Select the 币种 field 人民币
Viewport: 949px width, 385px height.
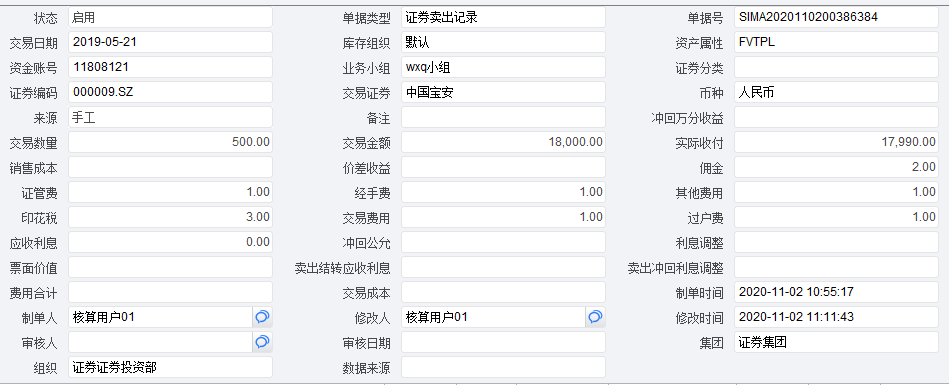coord(836,93)
